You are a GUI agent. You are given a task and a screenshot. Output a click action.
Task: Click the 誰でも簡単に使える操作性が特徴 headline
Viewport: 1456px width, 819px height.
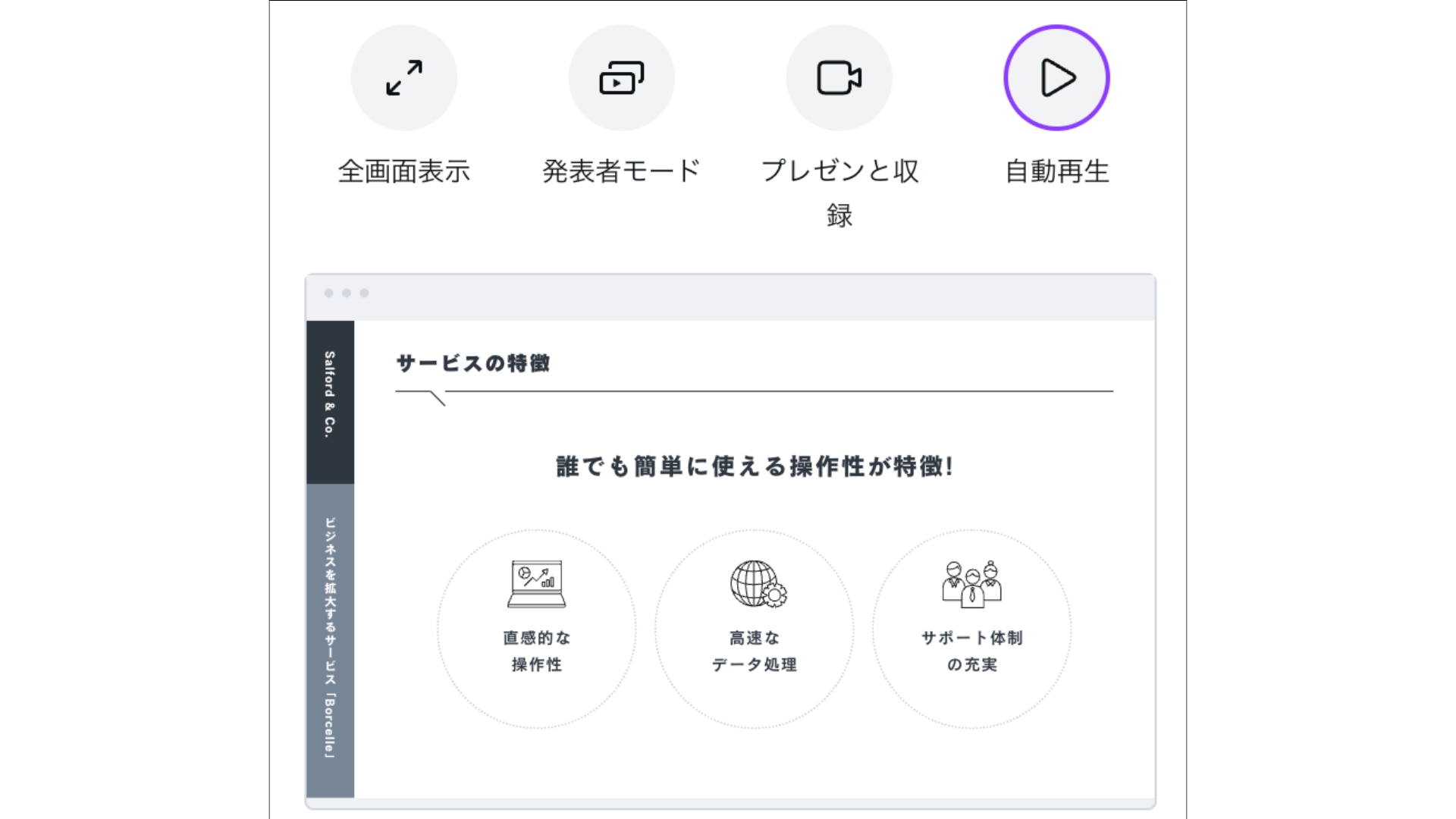tap(754, 466)
